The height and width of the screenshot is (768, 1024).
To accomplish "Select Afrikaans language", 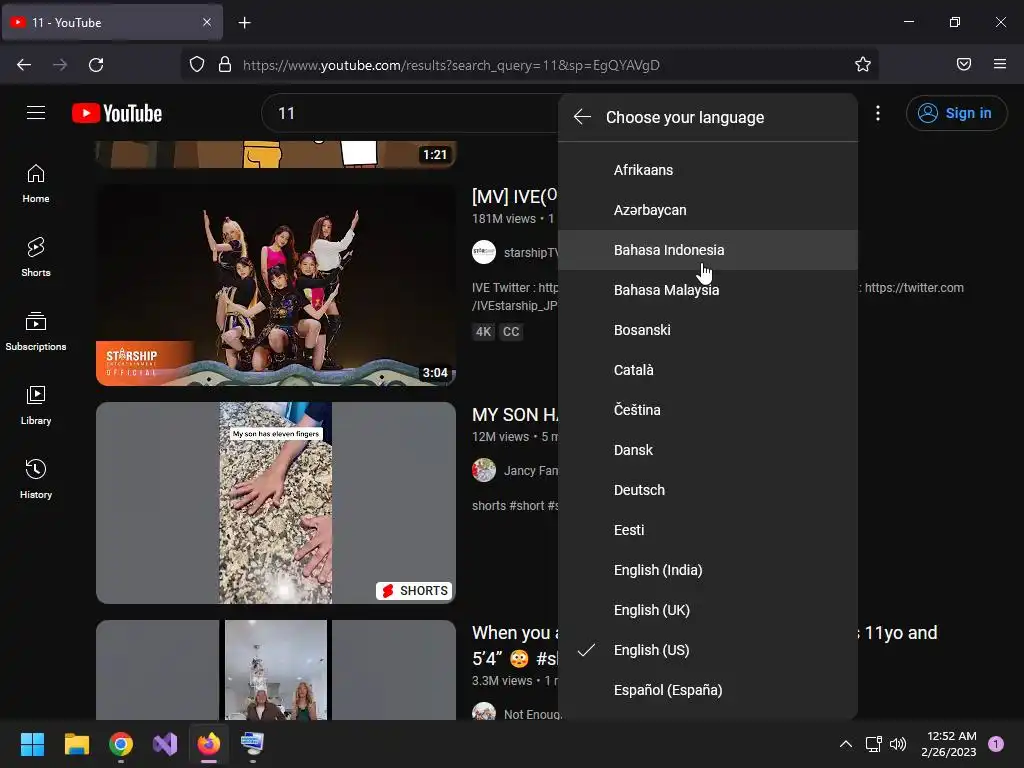I will click(x=707, y=170).
